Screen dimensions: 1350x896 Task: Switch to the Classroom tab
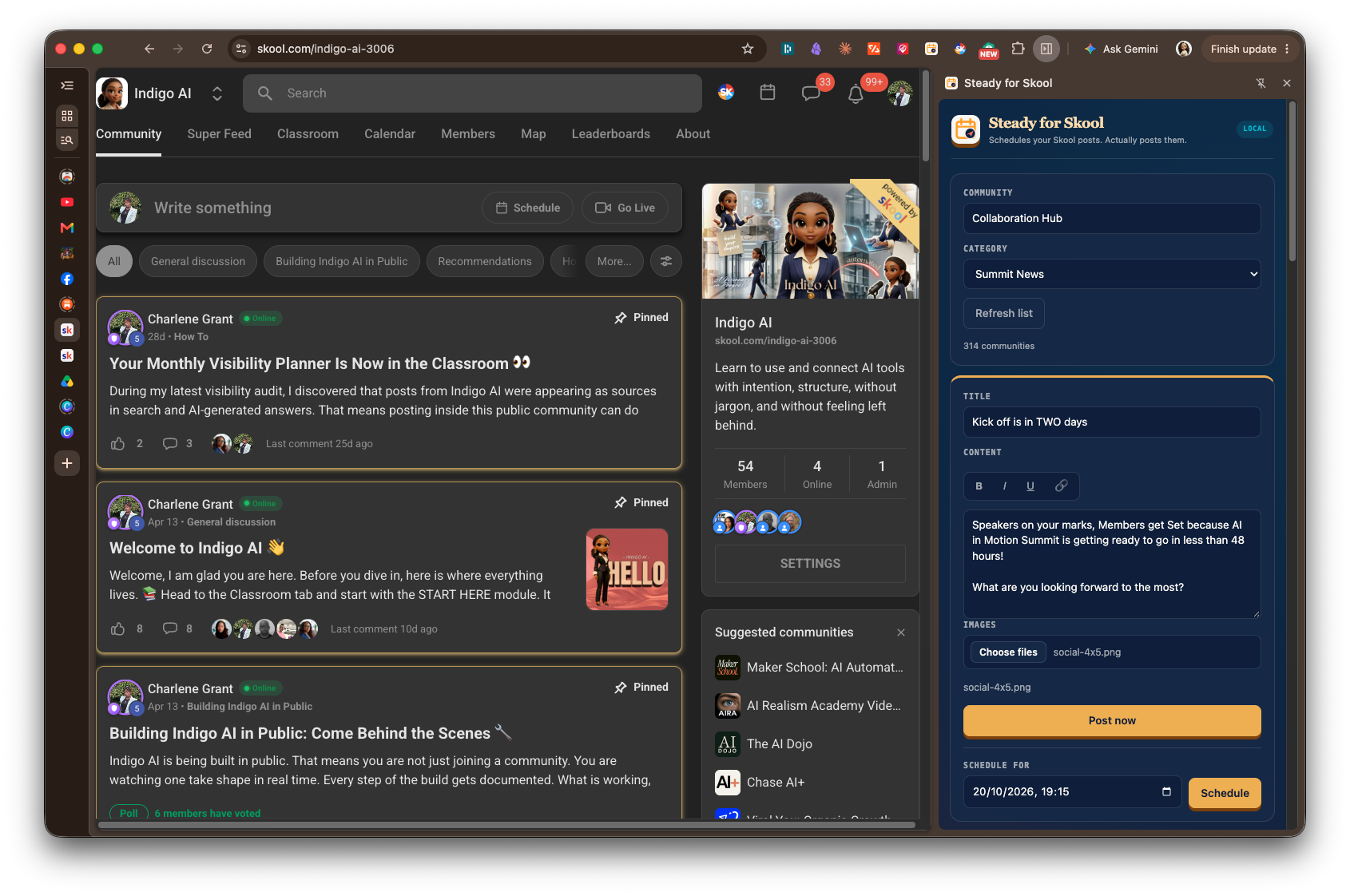(308, 134)
